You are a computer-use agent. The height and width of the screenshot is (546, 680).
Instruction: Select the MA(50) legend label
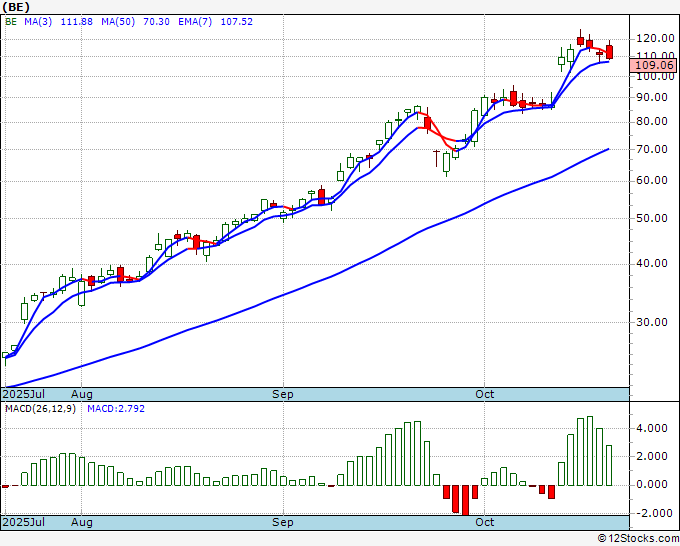pos(118,22)
